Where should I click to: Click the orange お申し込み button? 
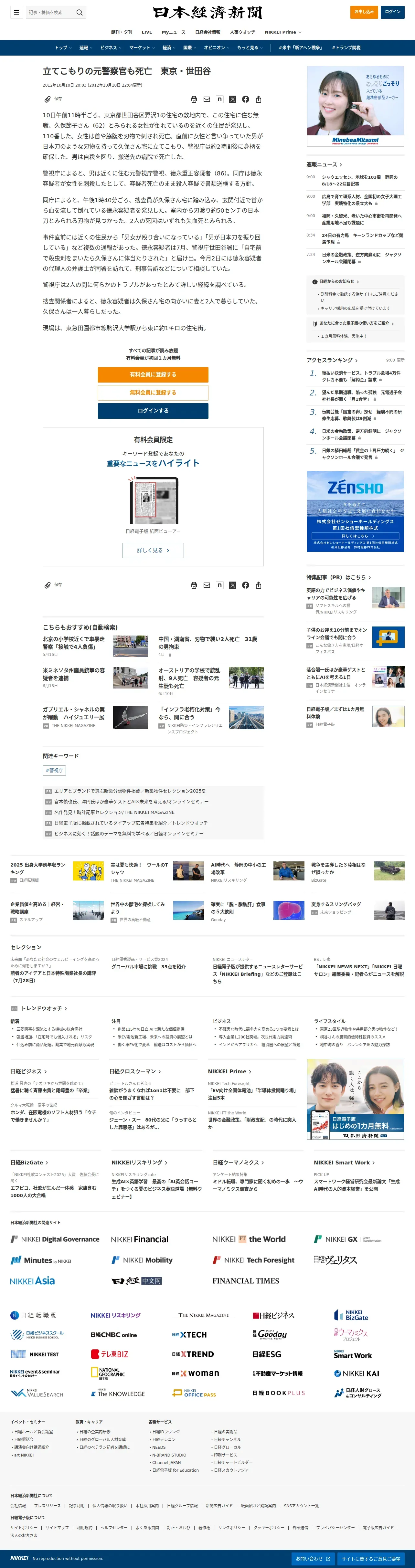coord(364,12)
